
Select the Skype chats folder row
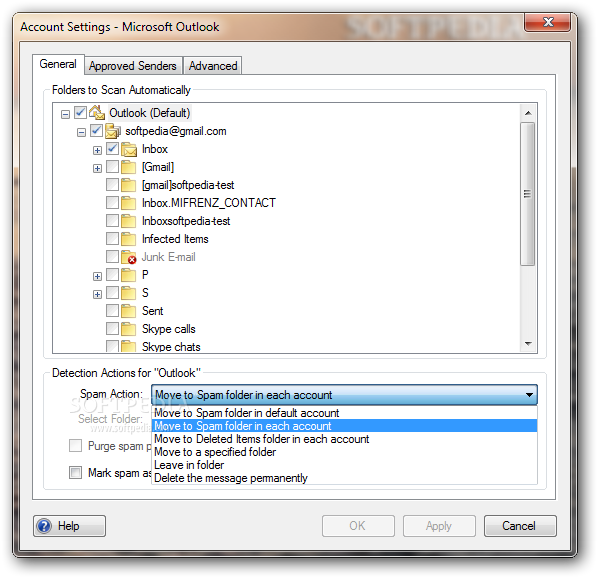coord(171,347)
